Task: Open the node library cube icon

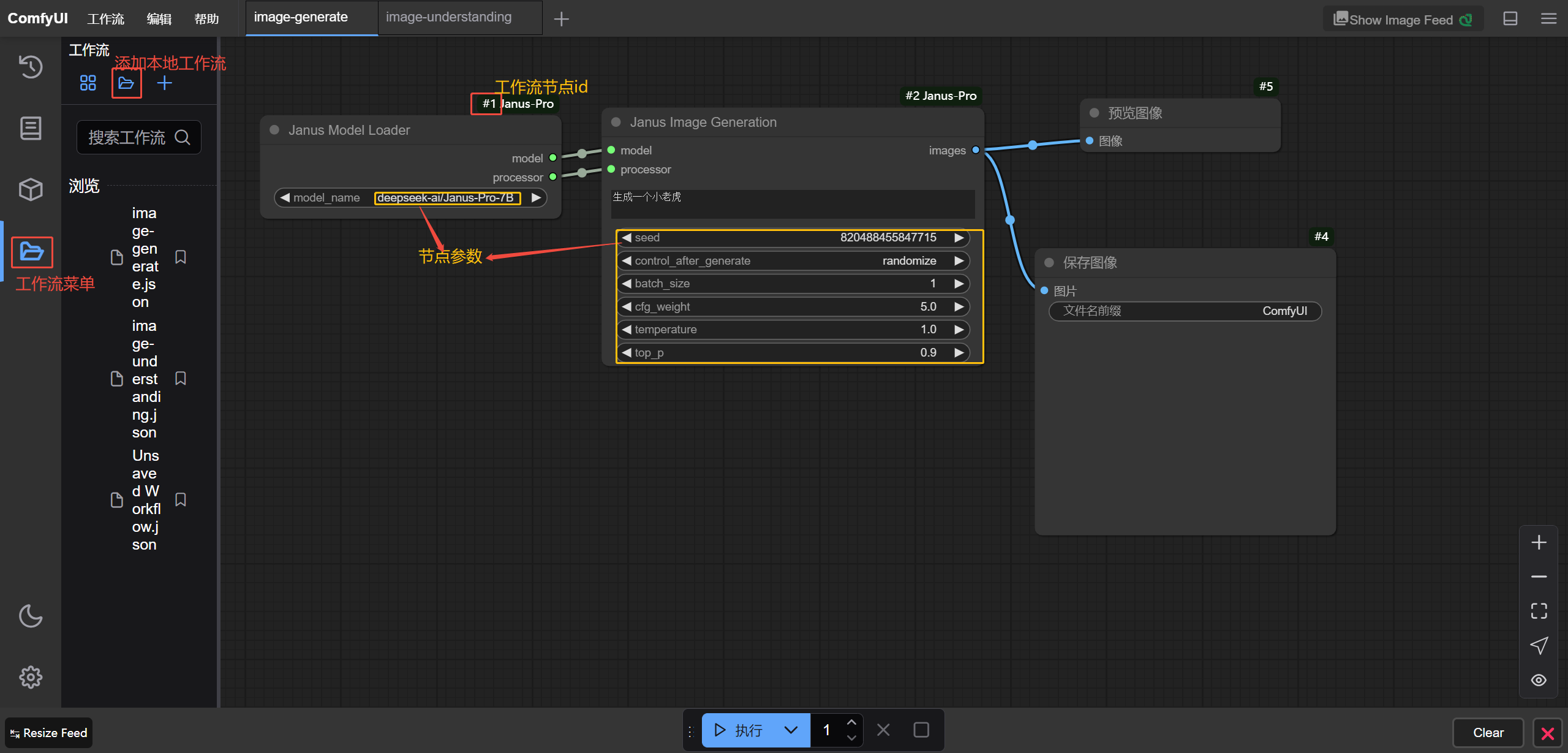Action: pos(31,189)
